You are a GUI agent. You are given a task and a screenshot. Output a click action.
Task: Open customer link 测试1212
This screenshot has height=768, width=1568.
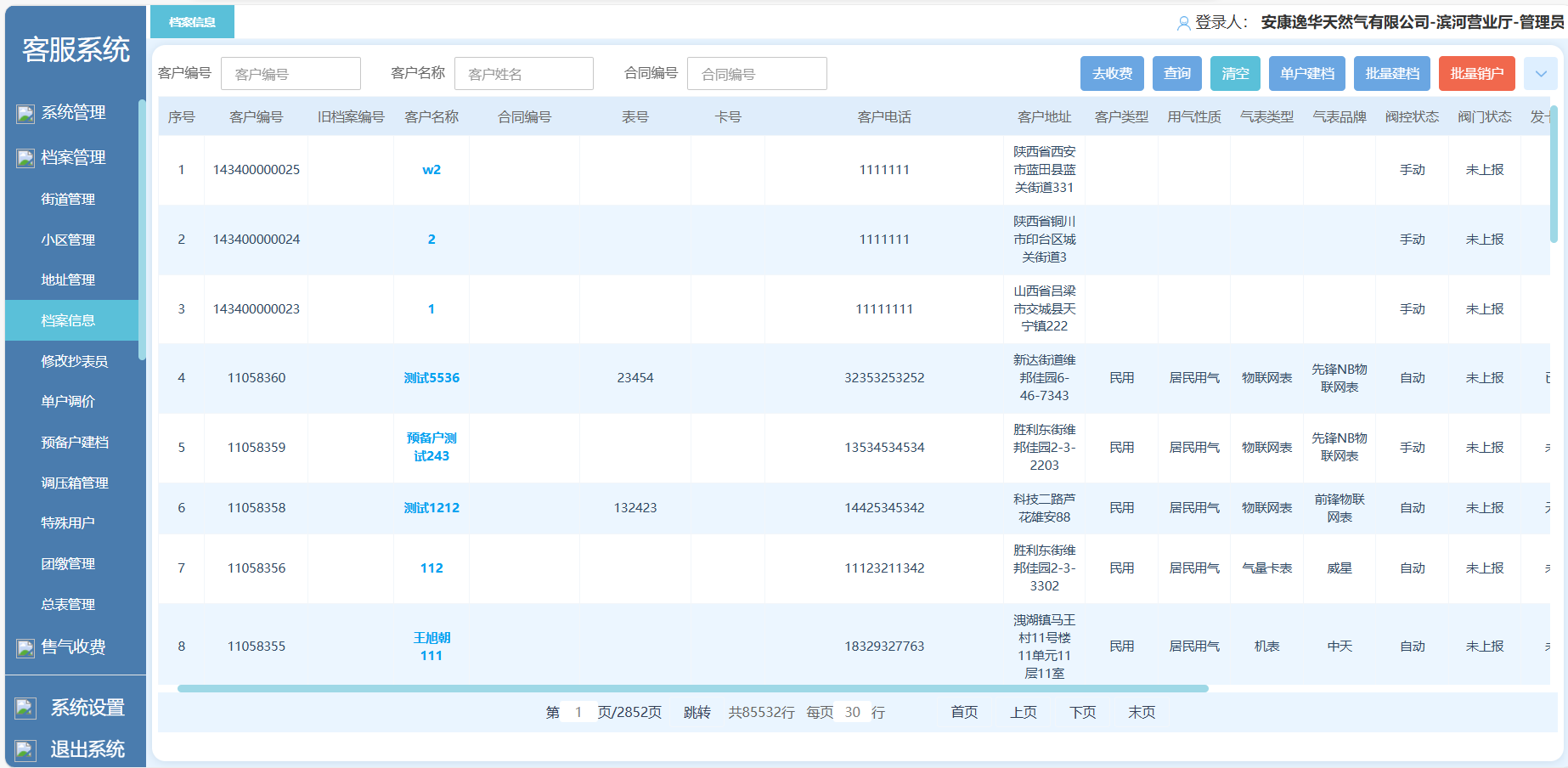point(431,508)
